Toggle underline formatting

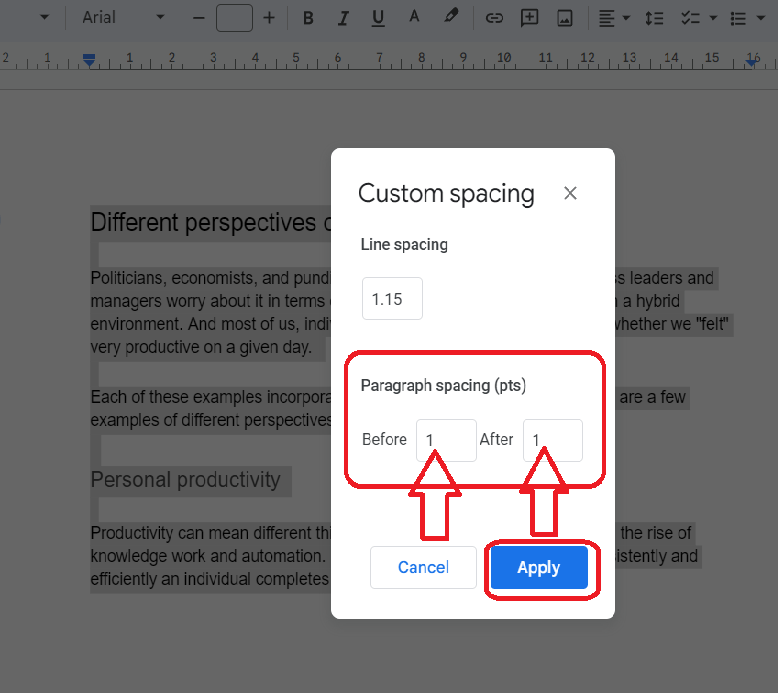[378, 18]
